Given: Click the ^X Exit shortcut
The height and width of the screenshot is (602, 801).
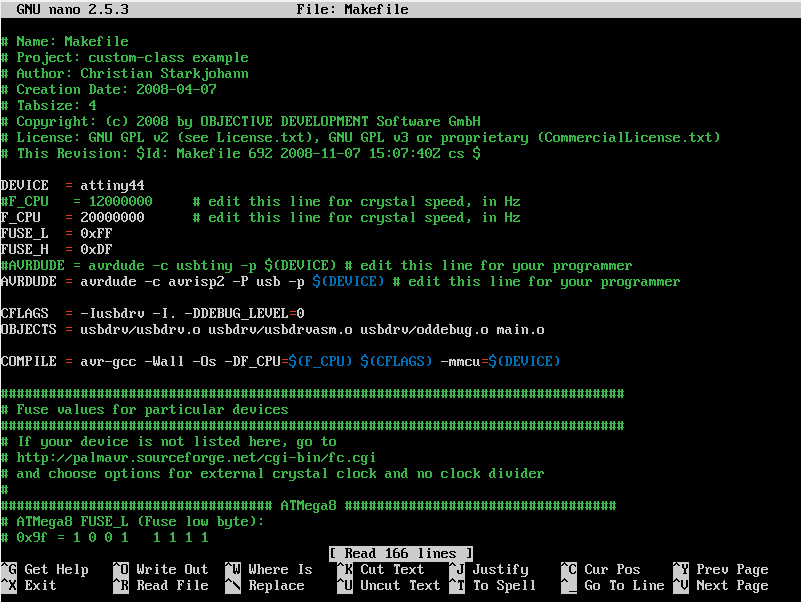Looking at the screenshot, I should 29,586.
